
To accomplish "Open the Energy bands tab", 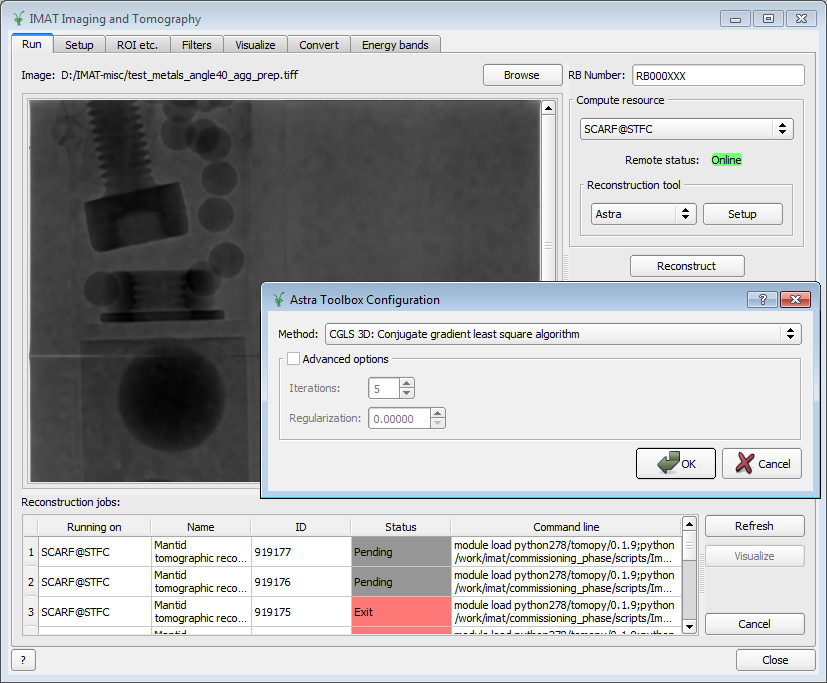I will 395,44.
